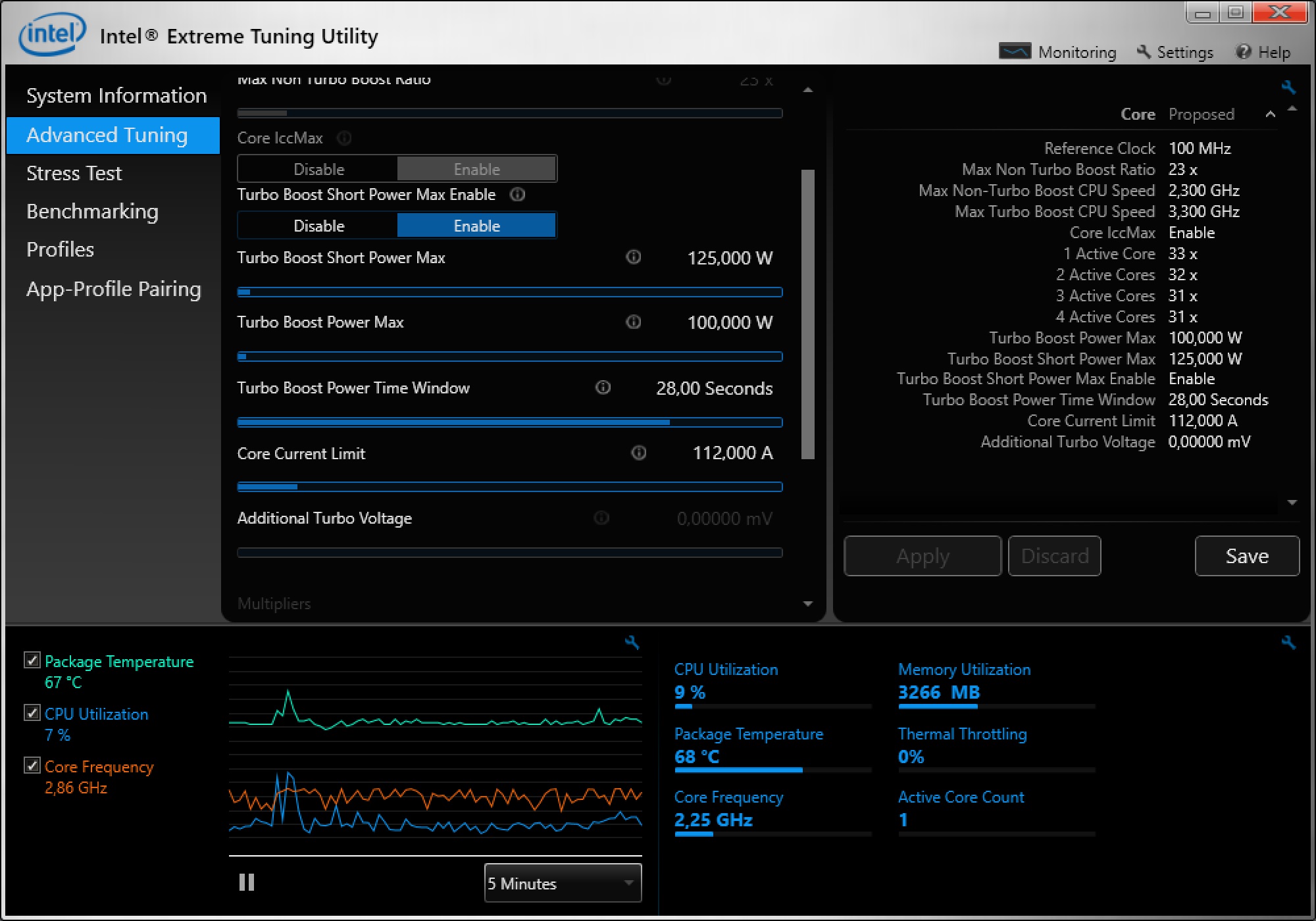Screen dimensions: 1316x921
Task: Open Stress Test section
Action: pyautogui.click(x=74, y=173)
